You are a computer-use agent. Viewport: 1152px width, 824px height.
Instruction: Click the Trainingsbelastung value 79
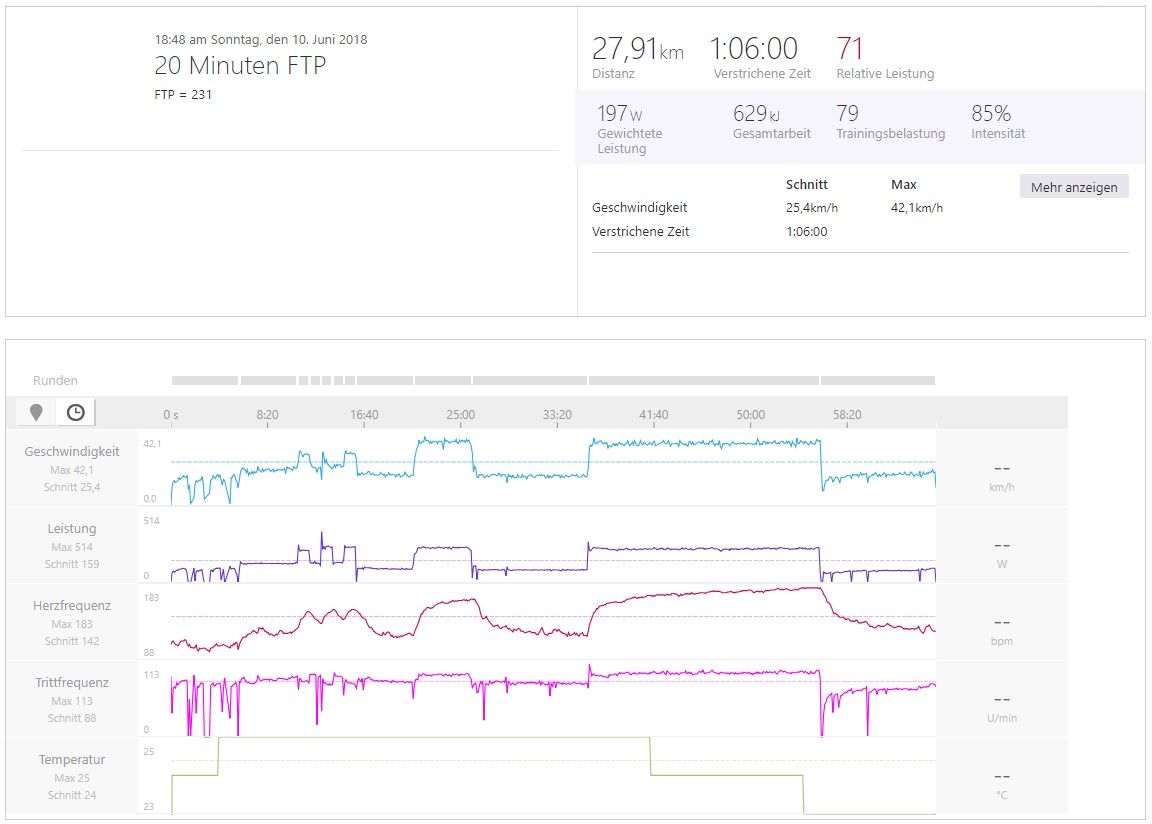pyautogui.click(x=848, y=114)
